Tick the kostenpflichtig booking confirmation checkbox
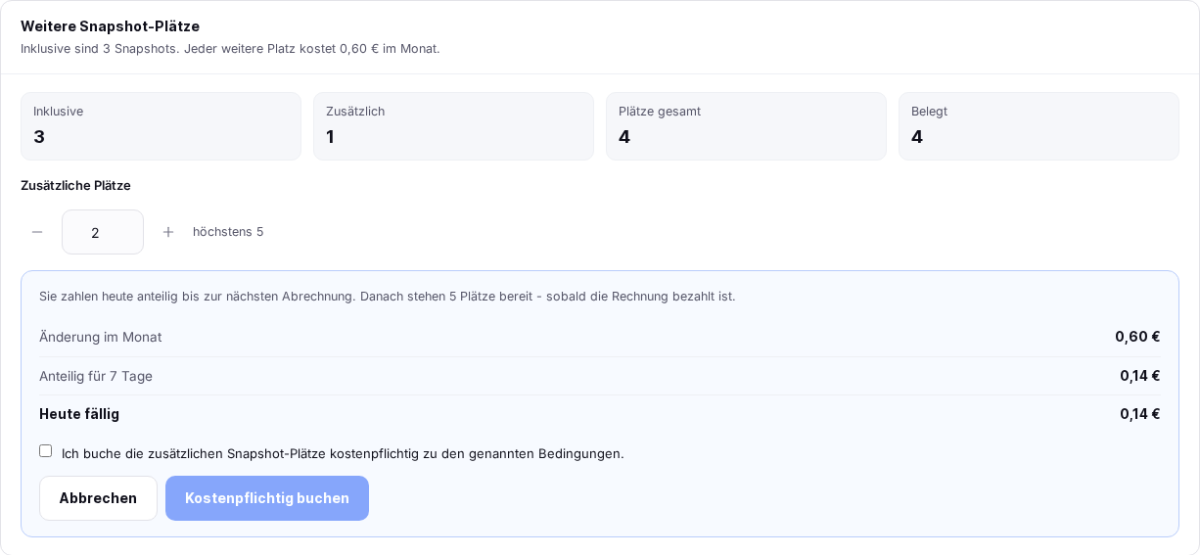The width and height of the screenshot is (1200, 556). click(x=46, y=451)
